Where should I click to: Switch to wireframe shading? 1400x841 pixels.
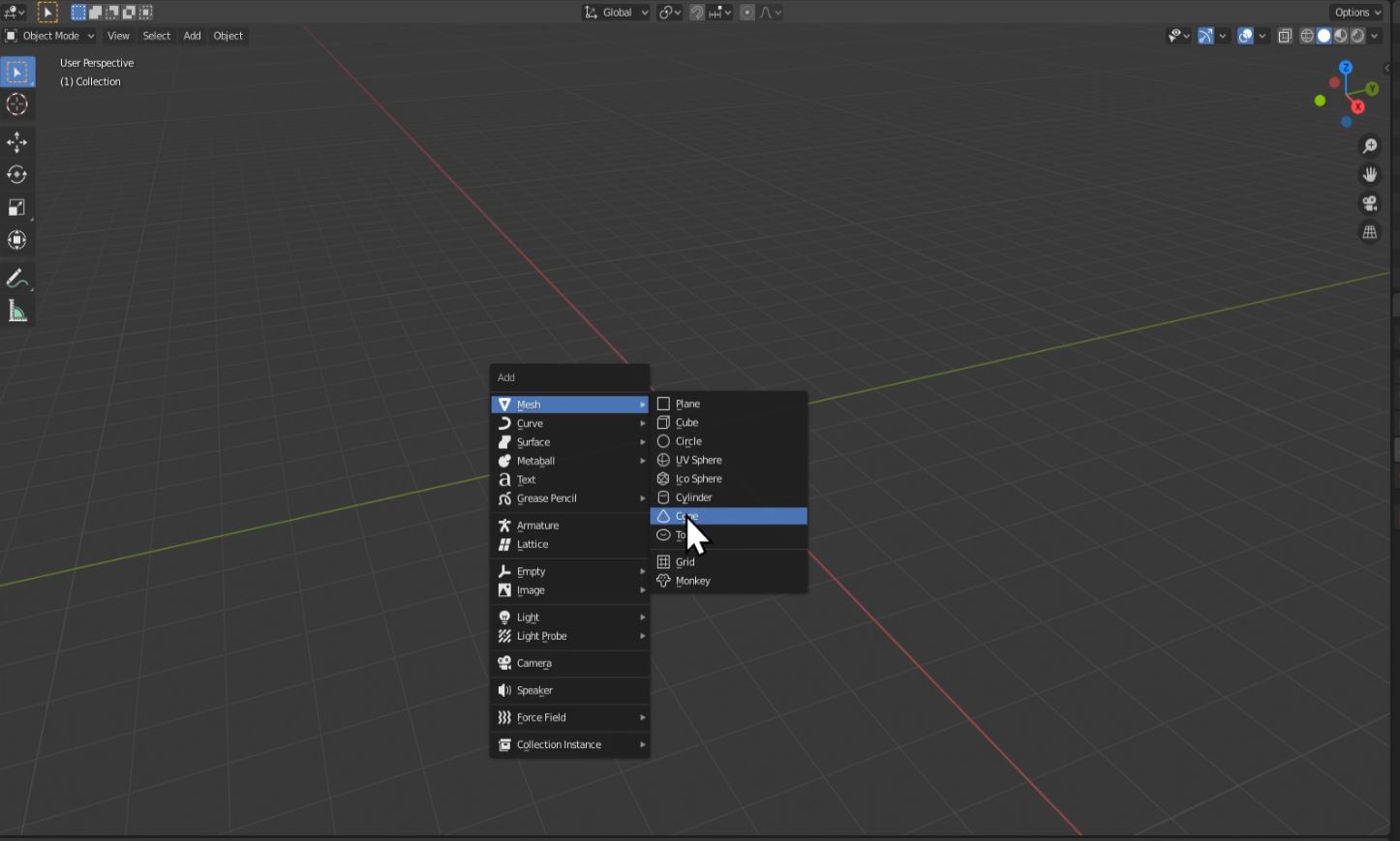(1307, 36)
